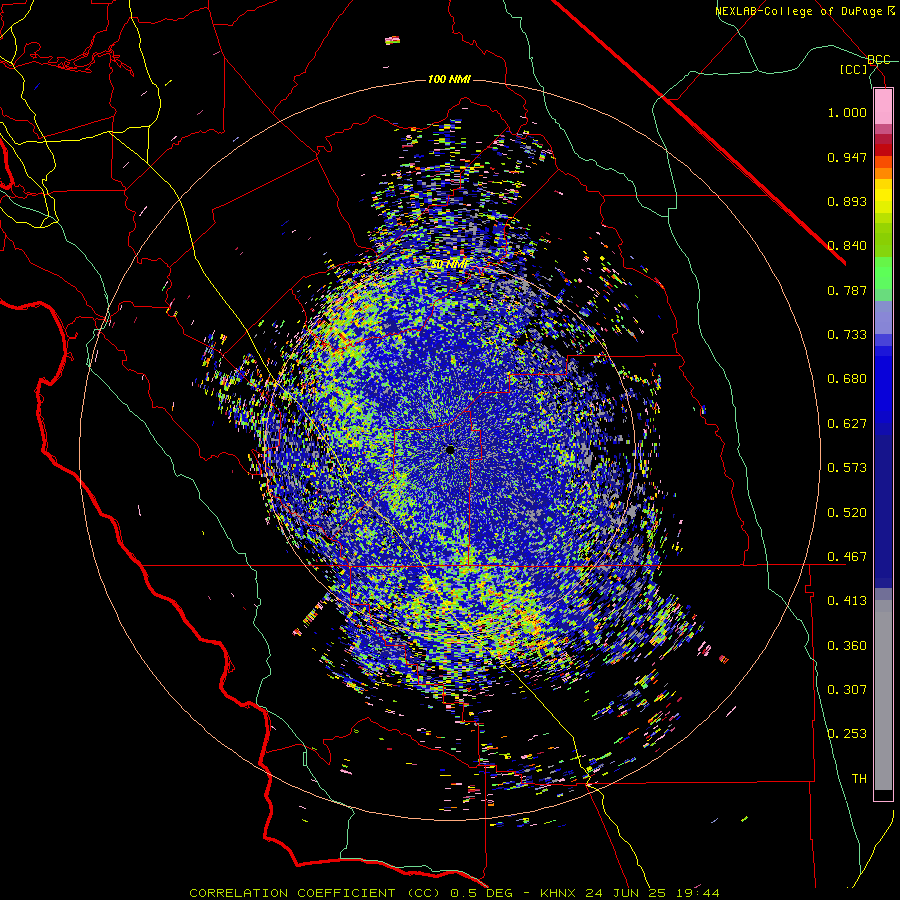Click the TH threshold label

[859, 779]
